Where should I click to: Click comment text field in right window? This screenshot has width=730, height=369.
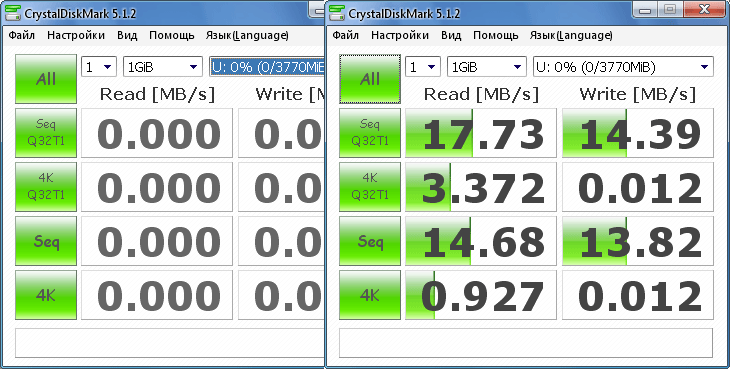[x=526, y=343]
